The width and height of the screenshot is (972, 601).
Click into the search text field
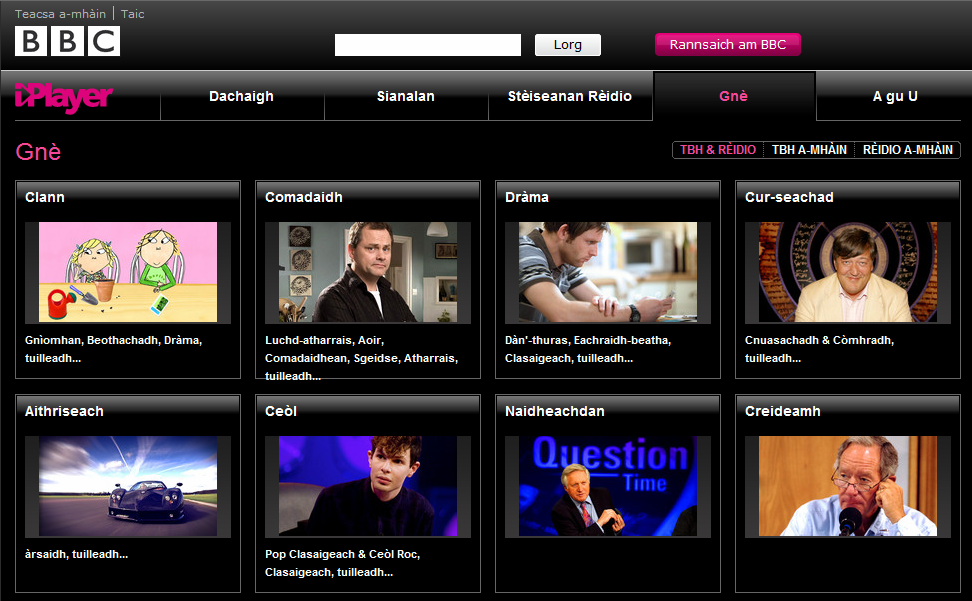427,45
